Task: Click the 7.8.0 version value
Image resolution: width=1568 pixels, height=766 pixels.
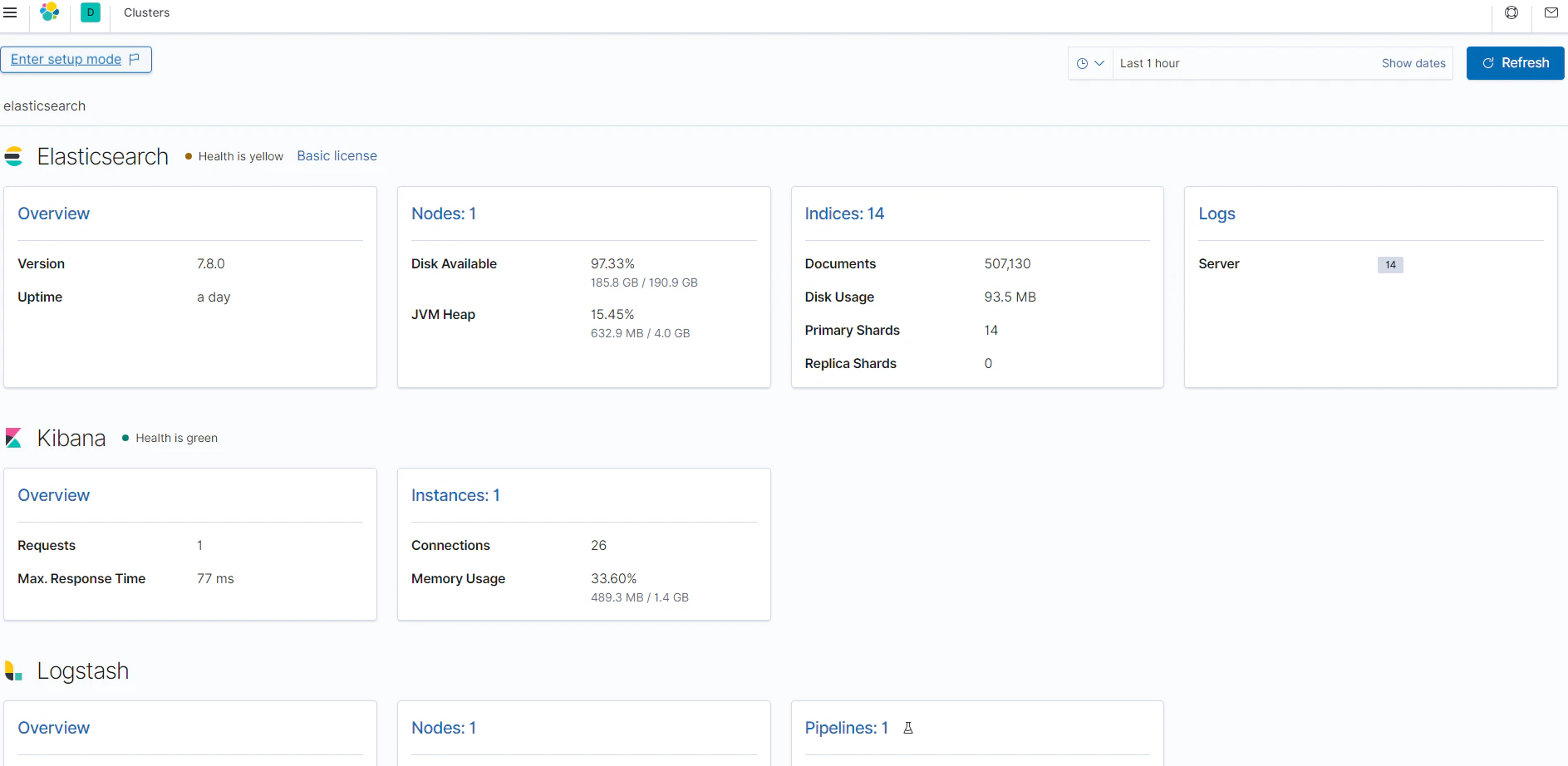Action: point(210,263)
